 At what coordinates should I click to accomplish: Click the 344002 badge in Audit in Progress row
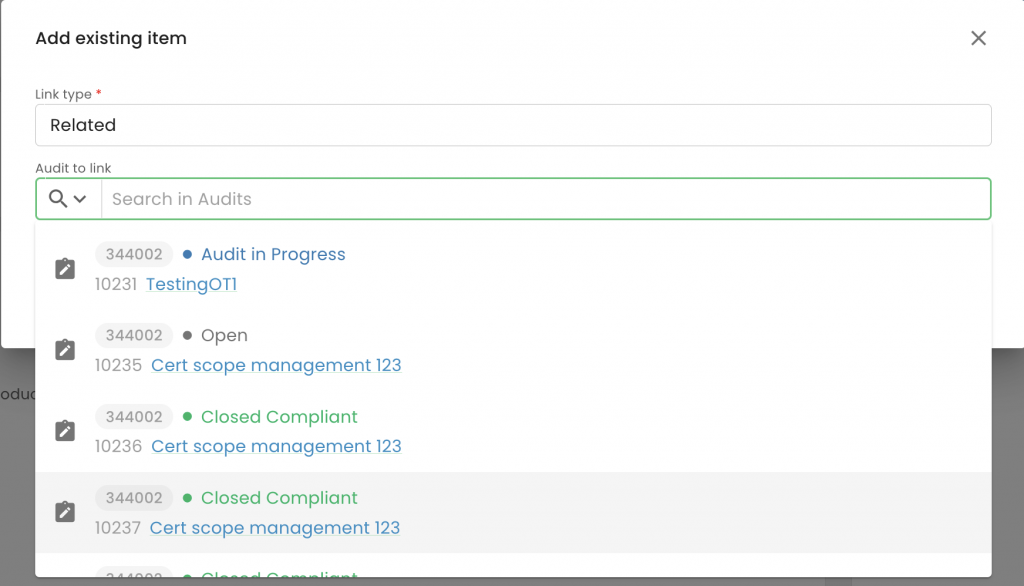[134, 254]
